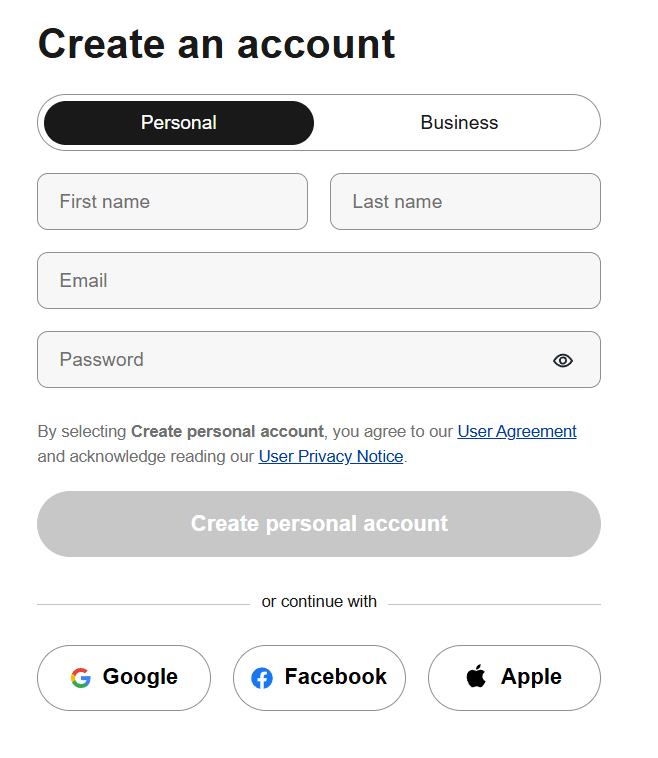Screen dimensions: 658x758
Task: Click the Facebook logo icon
Action: [x=262, y=678]
